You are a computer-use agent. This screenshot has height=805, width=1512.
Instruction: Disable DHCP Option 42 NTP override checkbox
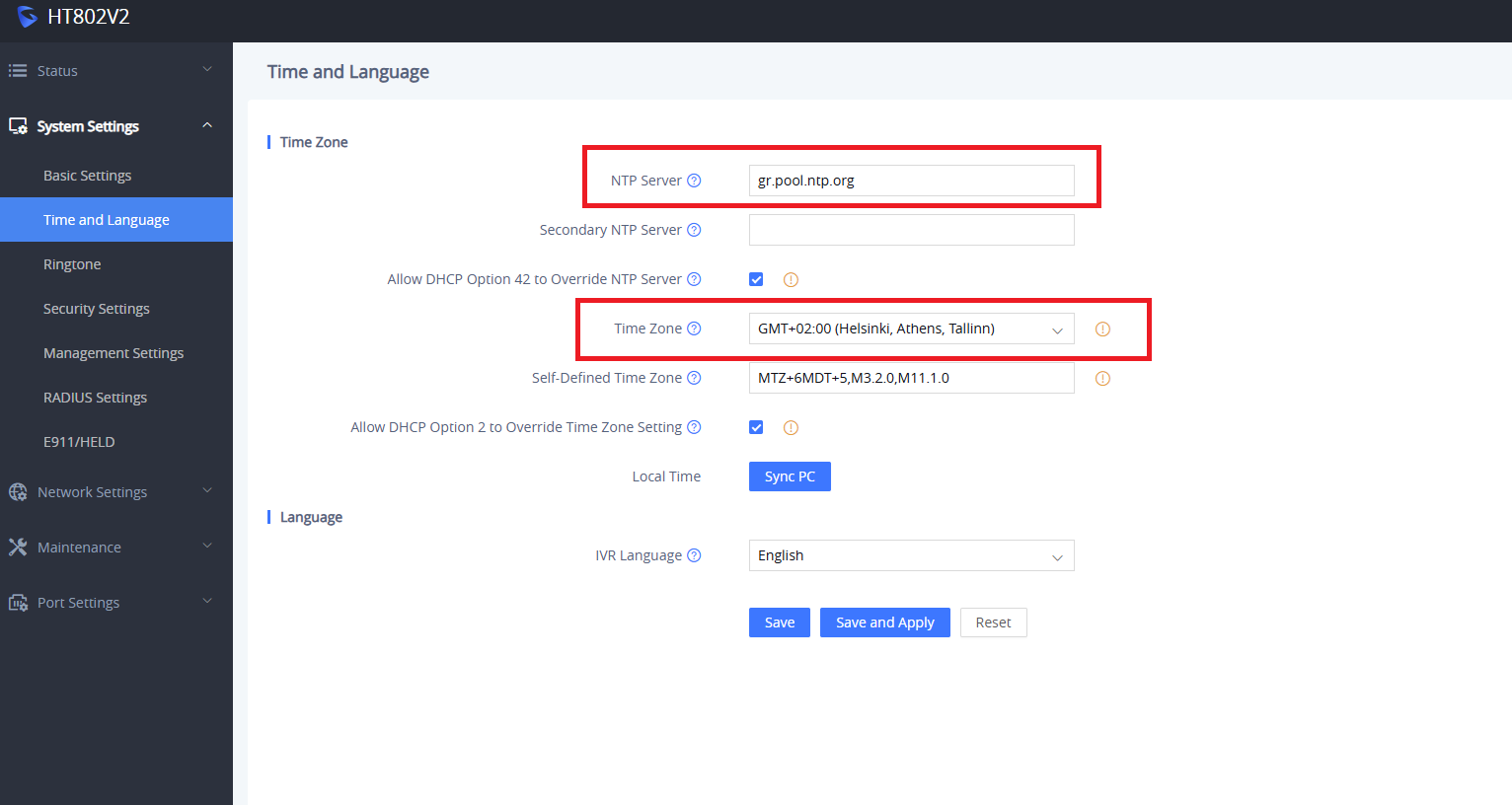click(x=756, y=279)
